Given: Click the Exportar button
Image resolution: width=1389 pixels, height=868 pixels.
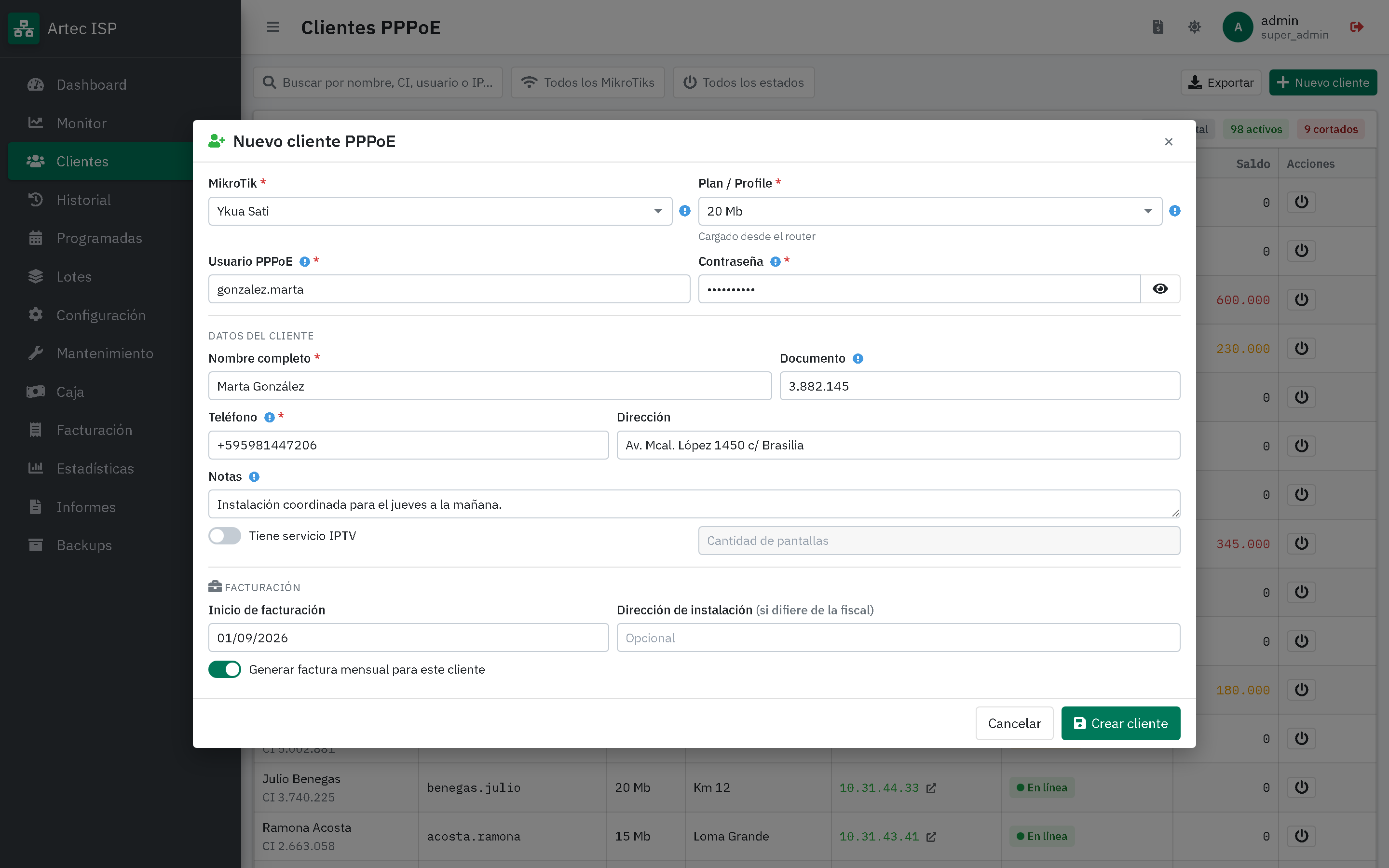Looking at the screenshot, I should pyautogui.click(x=1221, y=82).
